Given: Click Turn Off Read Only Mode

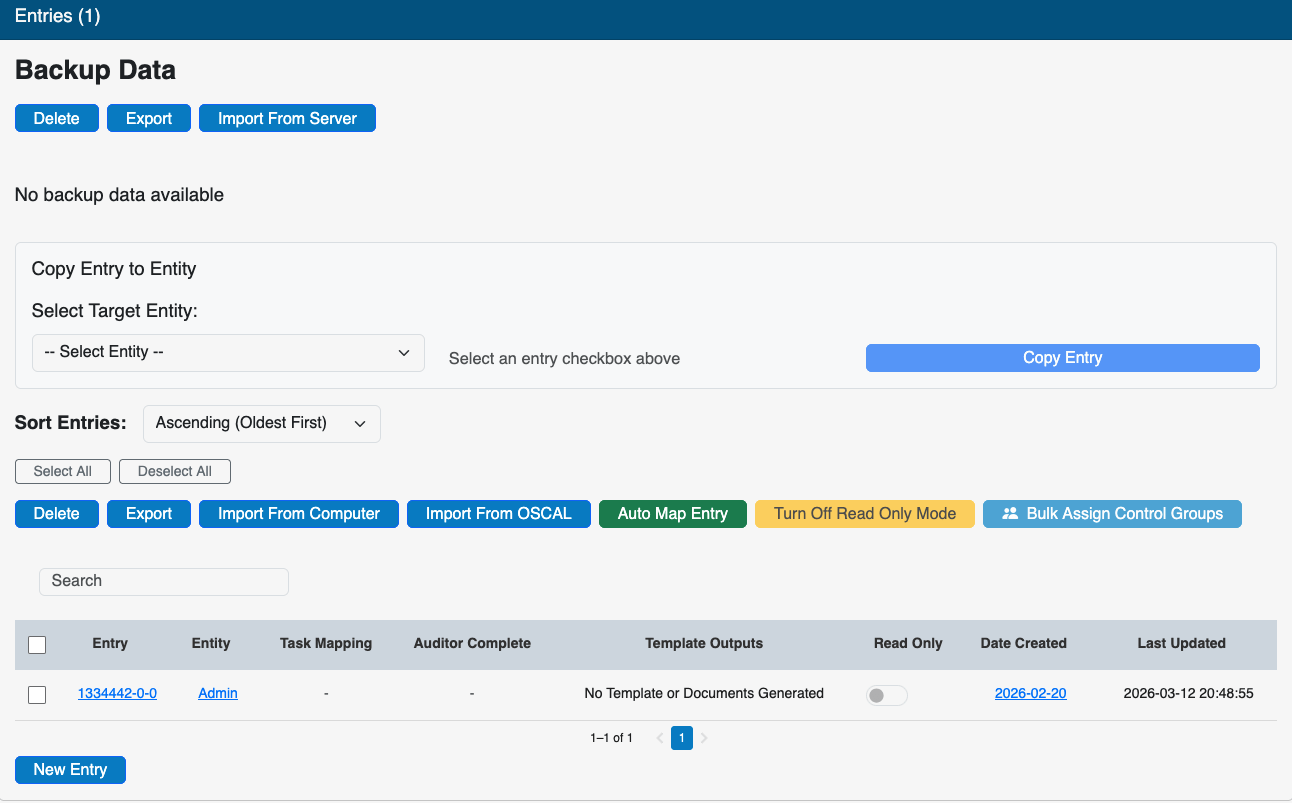Looking at the screenshot, I should coord(864,514).
